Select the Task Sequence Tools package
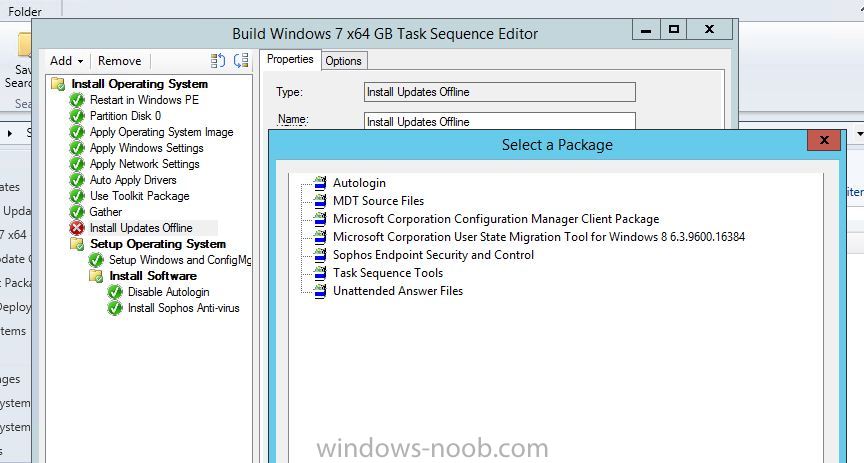Image resolution: width=864 pixels, height=463 pixels. point(388,273)
